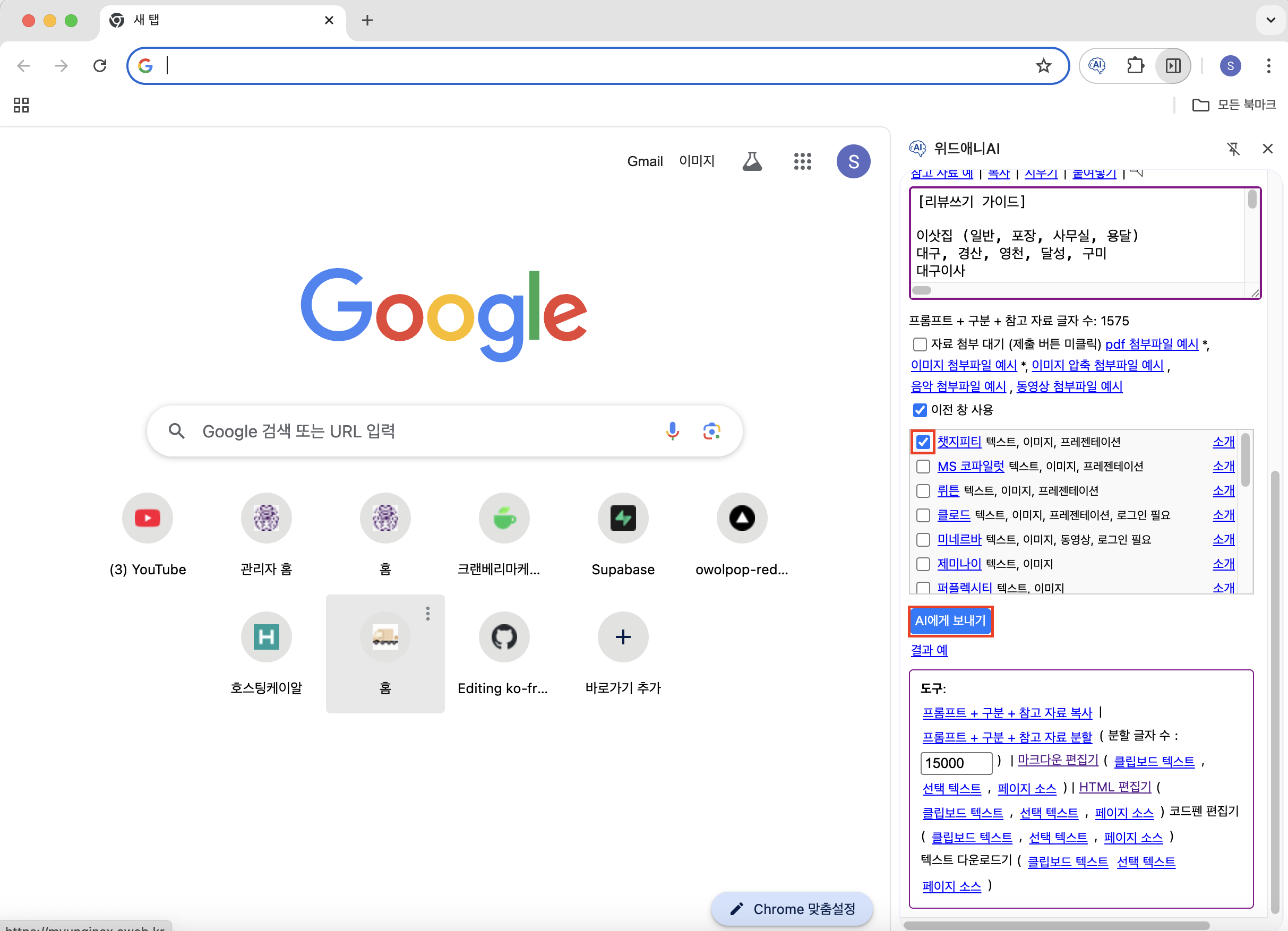Start voice search with microphone icon

(x=672, y=432)
